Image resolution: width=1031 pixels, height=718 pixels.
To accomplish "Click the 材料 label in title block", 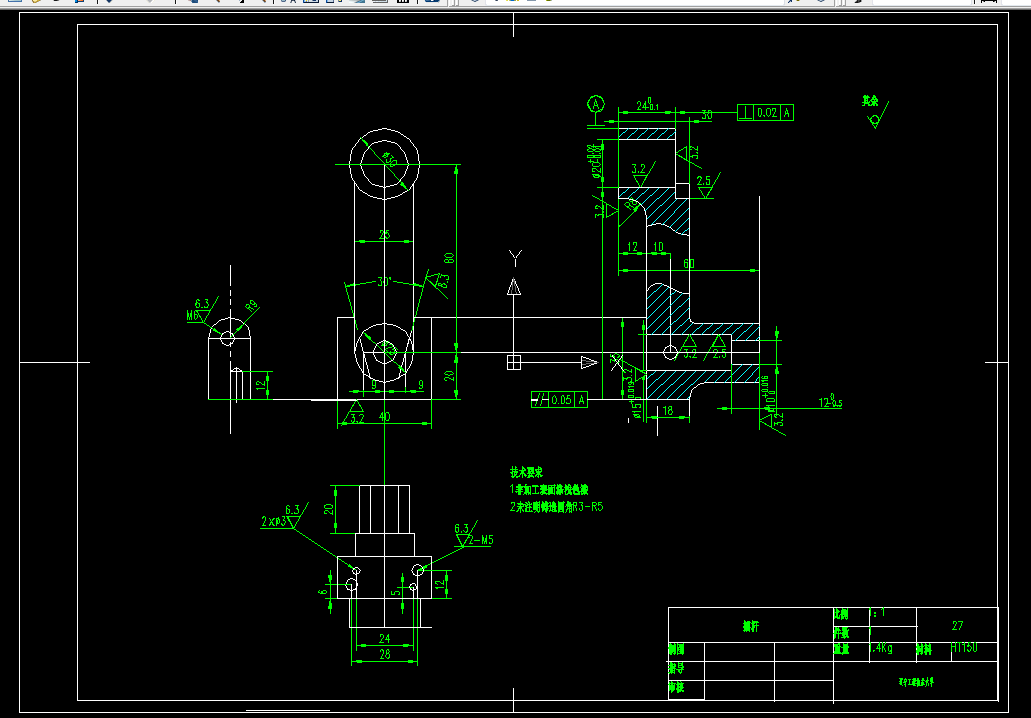I will coord(924,650).
